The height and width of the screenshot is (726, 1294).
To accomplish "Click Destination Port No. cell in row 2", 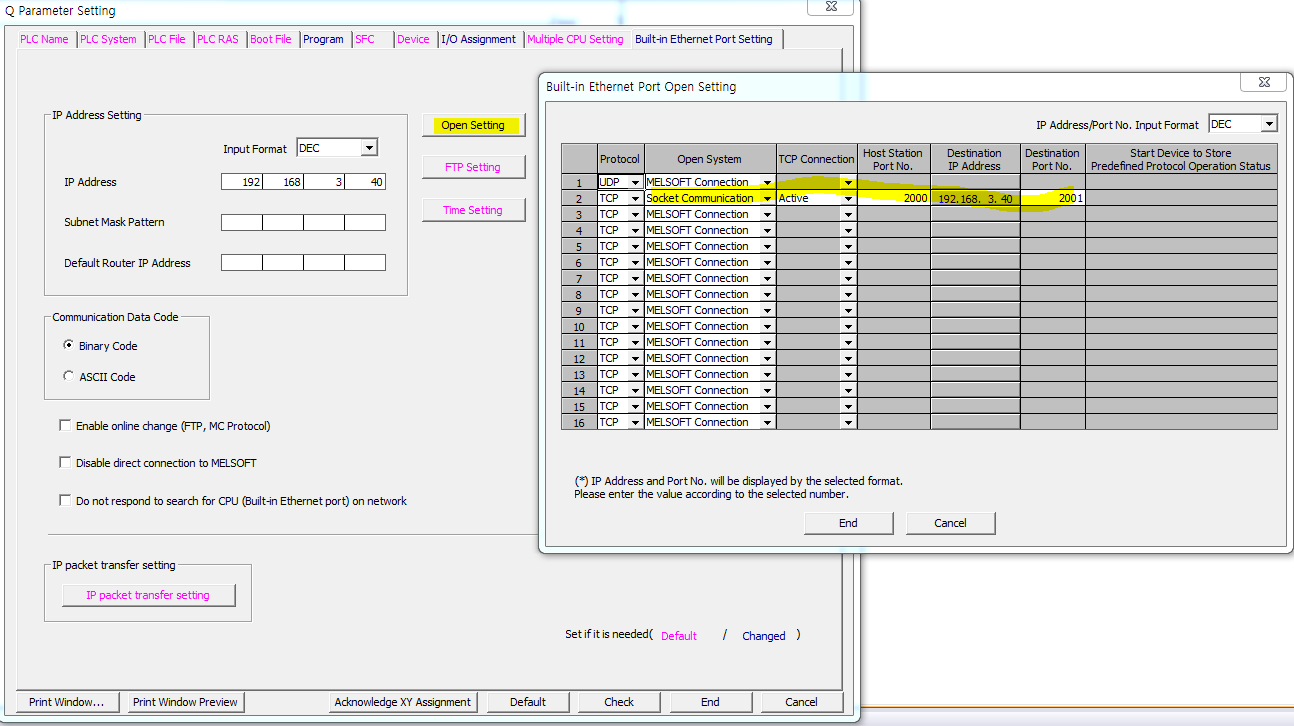I will 1053,198.
